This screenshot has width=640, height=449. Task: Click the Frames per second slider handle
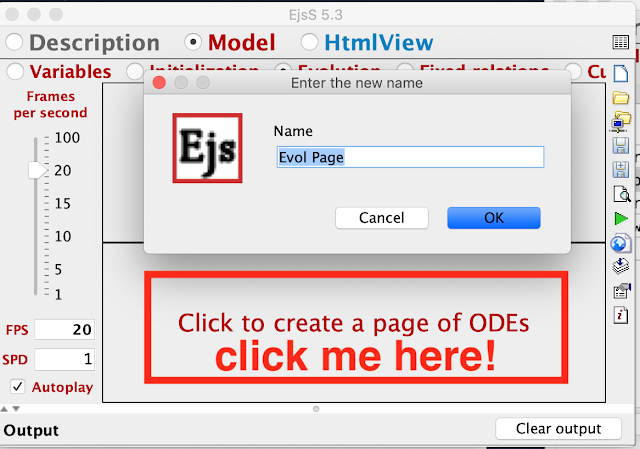(x=37, y=170)
